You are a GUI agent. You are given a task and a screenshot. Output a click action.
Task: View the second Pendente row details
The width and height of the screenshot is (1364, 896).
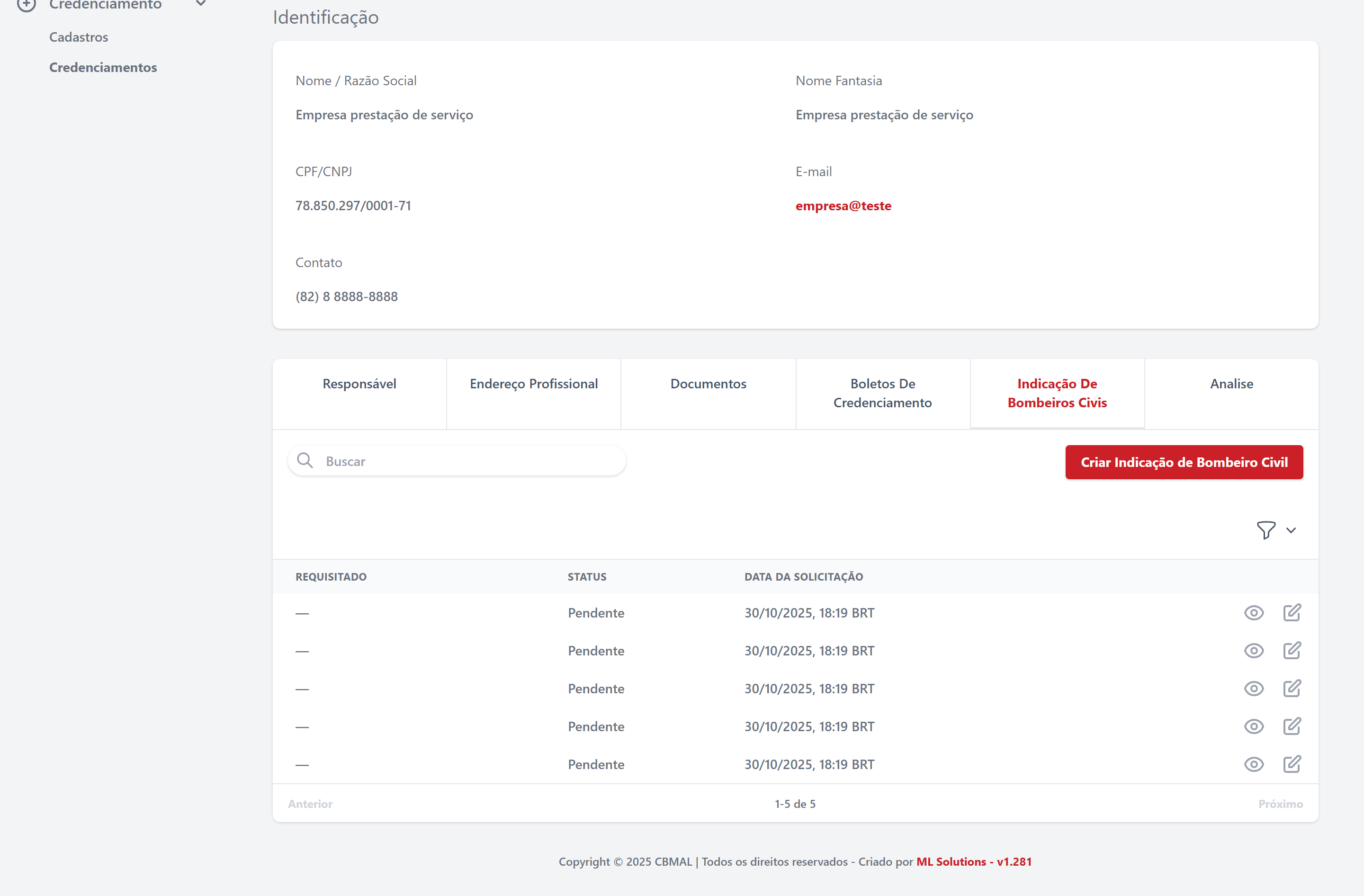pos(1253,651)
